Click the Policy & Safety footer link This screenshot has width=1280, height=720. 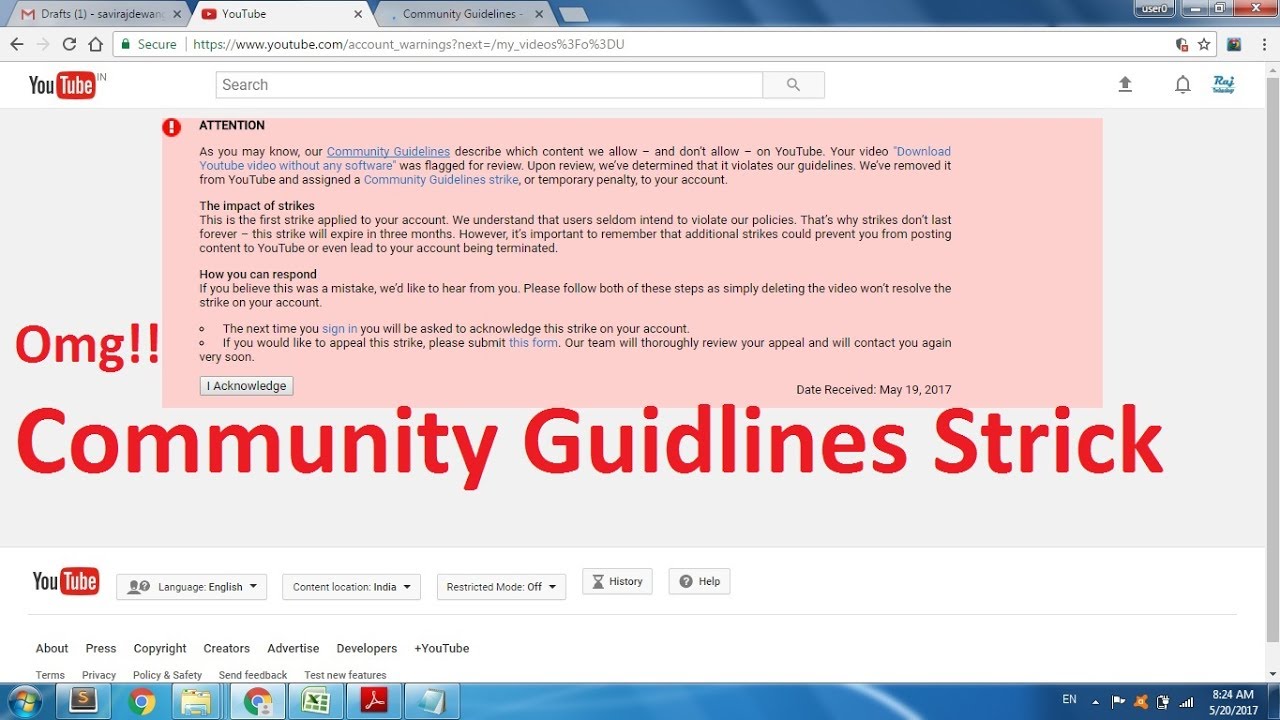(x=167, y=675)
